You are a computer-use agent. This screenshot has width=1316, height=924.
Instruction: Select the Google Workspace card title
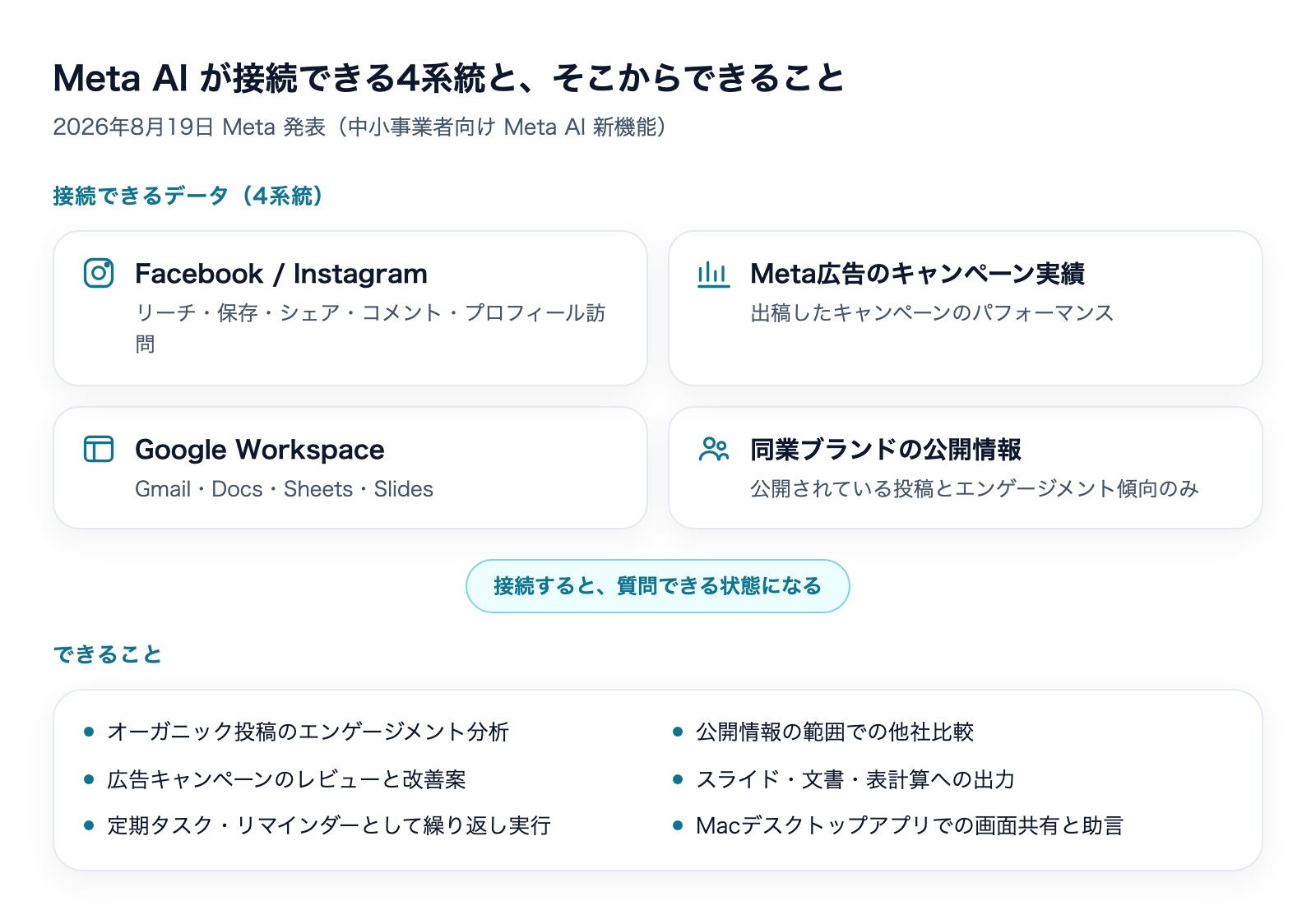[x=260, y=450]
